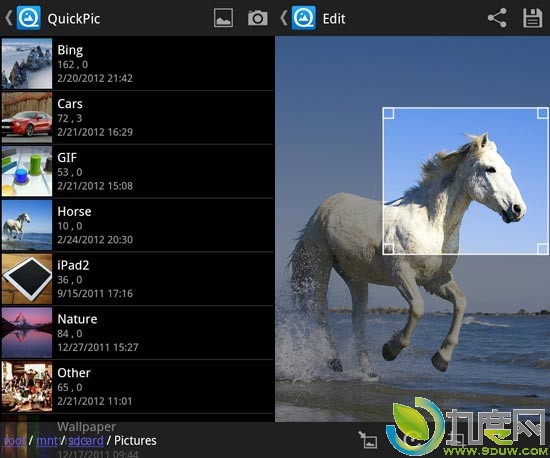
Task: Open the gallery picture view icon
Action: point(223,18)
